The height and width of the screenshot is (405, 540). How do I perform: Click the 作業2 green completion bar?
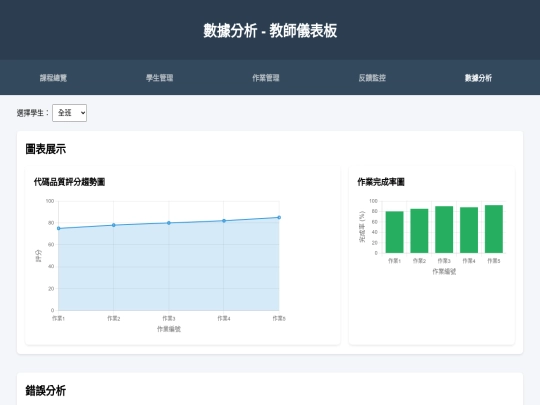(419, 231)
